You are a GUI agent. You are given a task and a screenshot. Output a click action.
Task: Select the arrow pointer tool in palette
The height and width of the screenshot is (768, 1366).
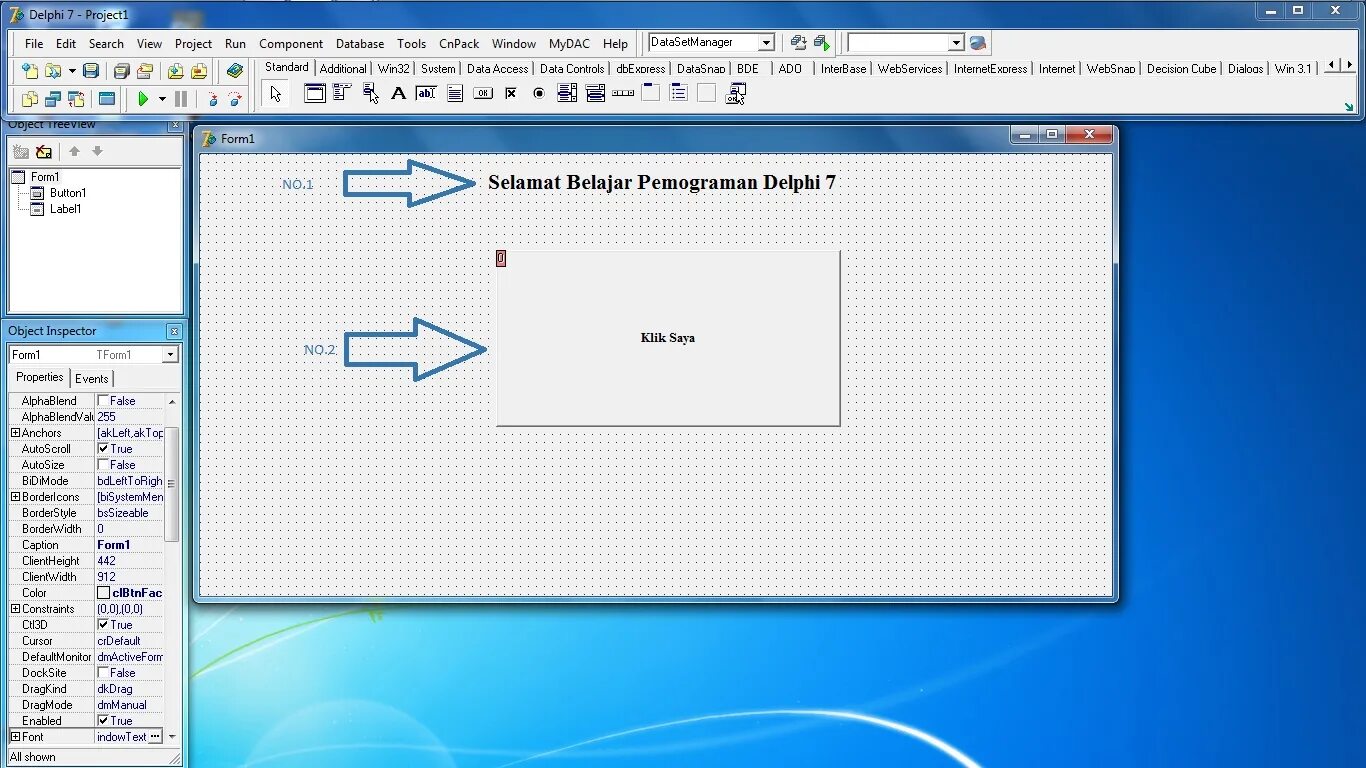pyautogui.click(x=276, y=94)
